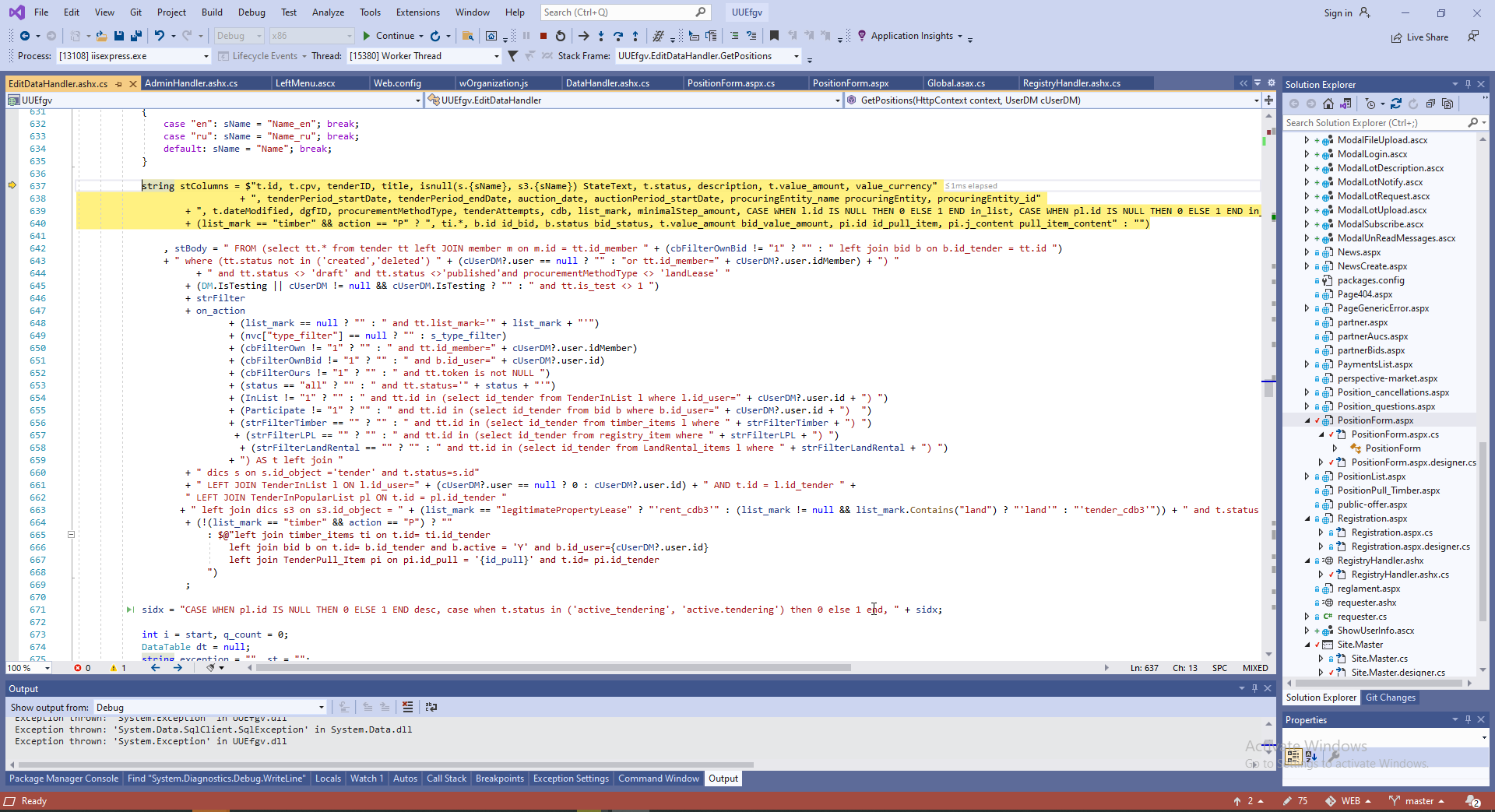Click the Search (Ctrl+Q) box
The image size is (1495, 812).
coord(624,12)
